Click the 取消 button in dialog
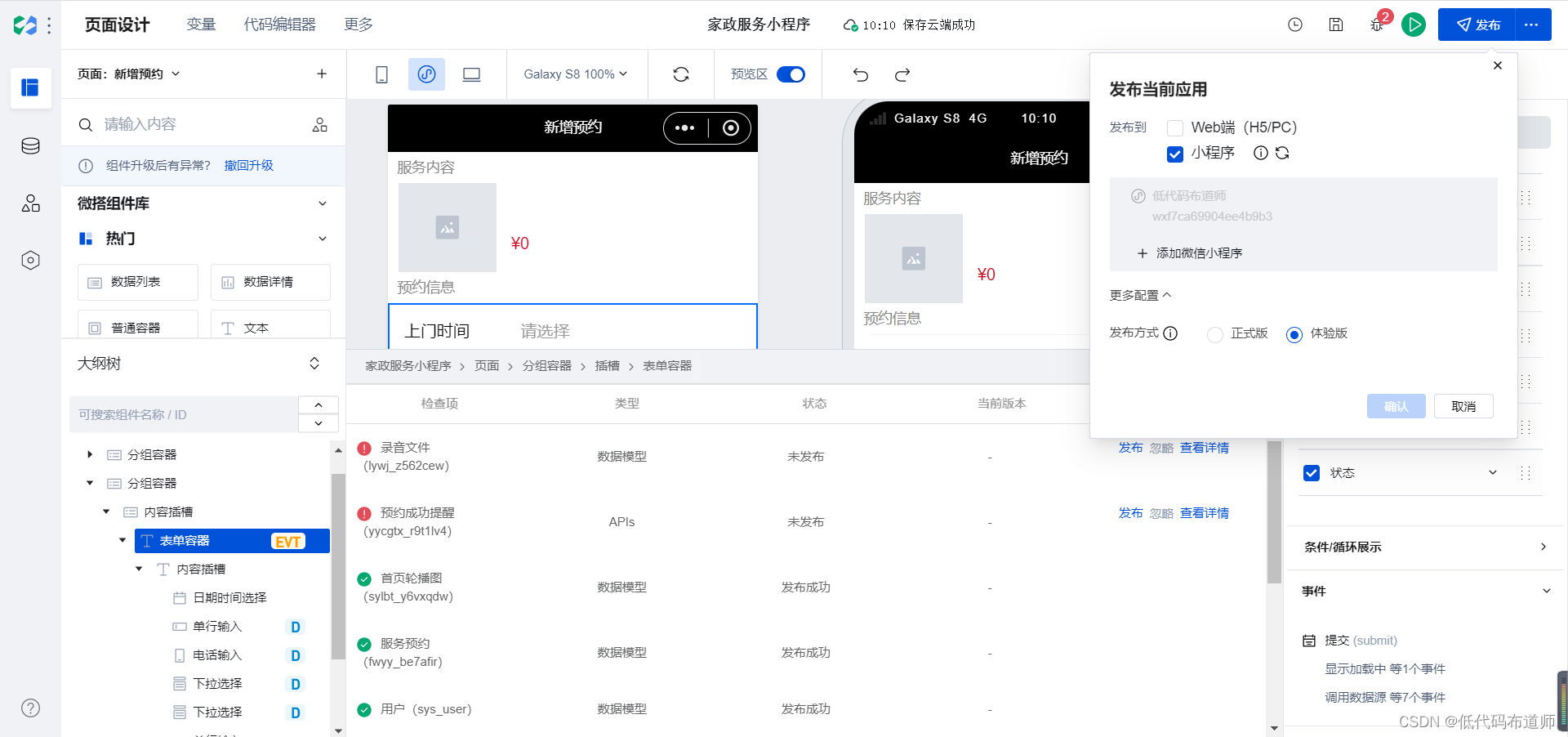The width and height of the screenshot is (1568, 737). 1463,406
